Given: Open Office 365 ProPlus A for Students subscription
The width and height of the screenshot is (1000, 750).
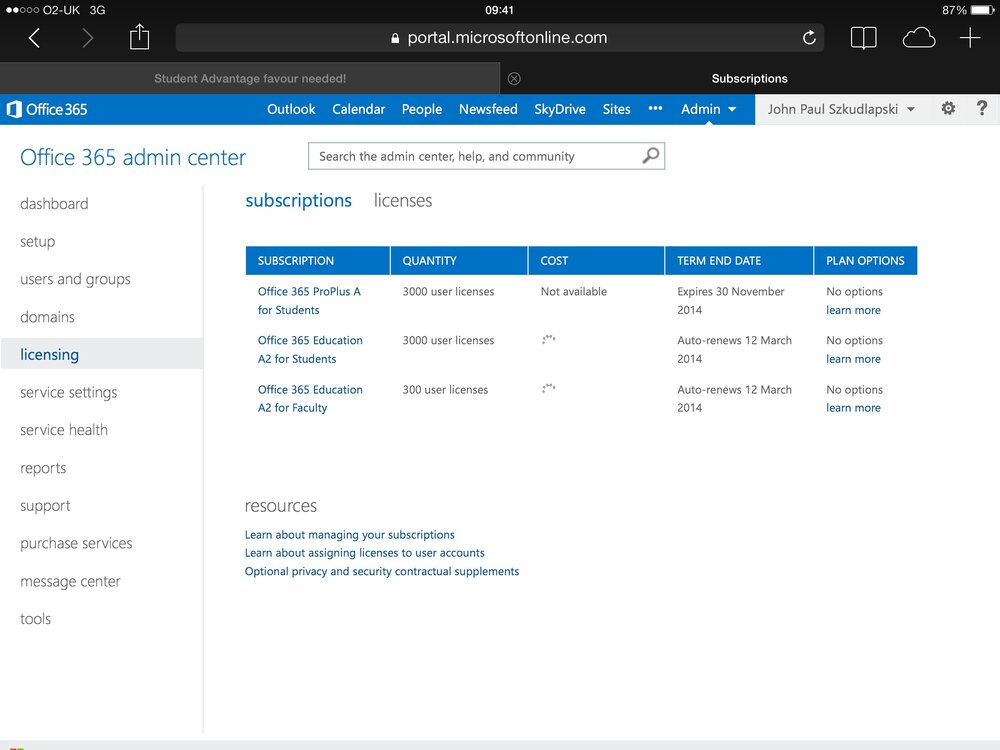Looking at the screenshot, I should 309,300.
